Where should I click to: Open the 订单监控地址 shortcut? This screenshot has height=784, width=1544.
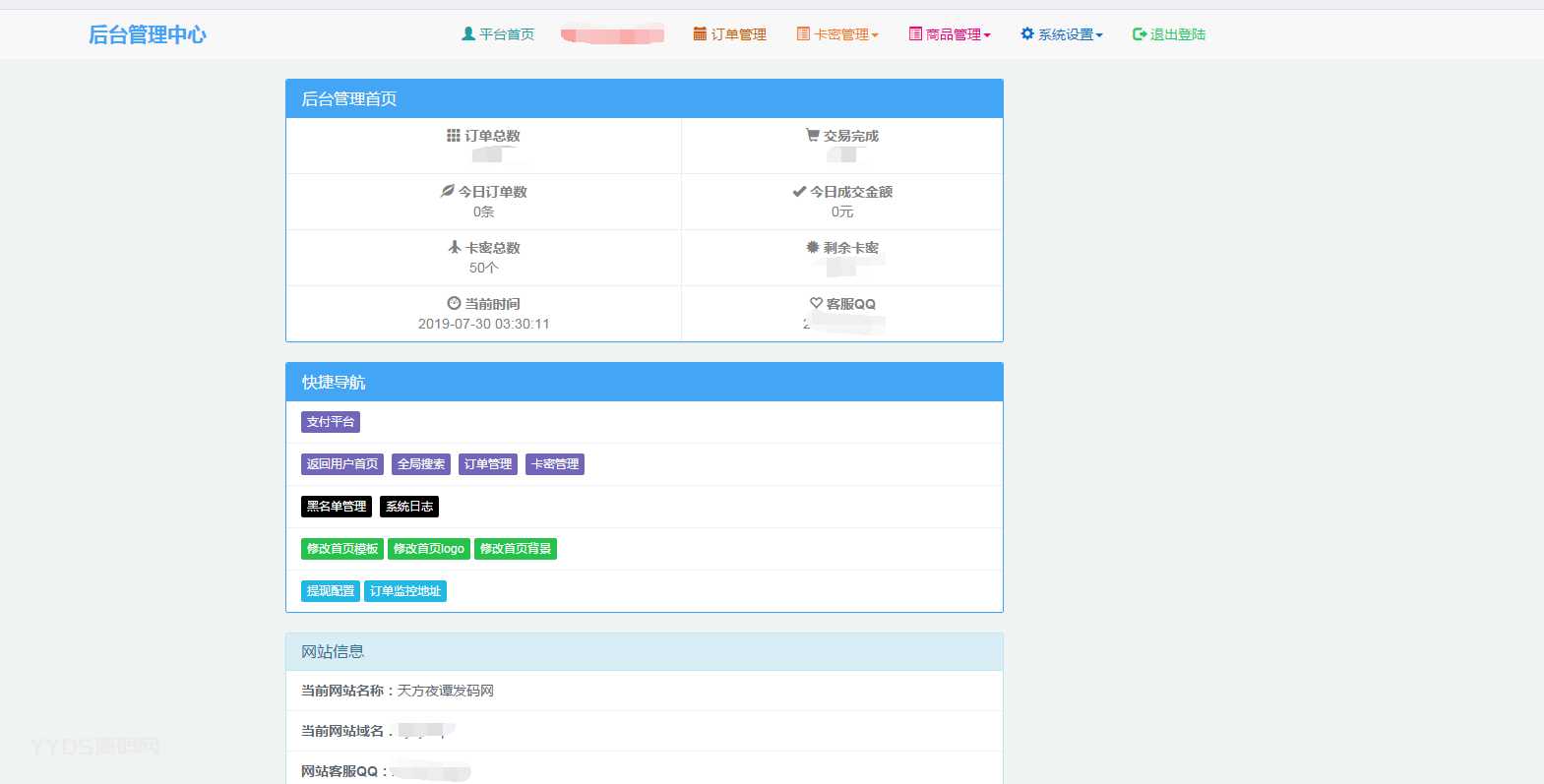point(404,591)
